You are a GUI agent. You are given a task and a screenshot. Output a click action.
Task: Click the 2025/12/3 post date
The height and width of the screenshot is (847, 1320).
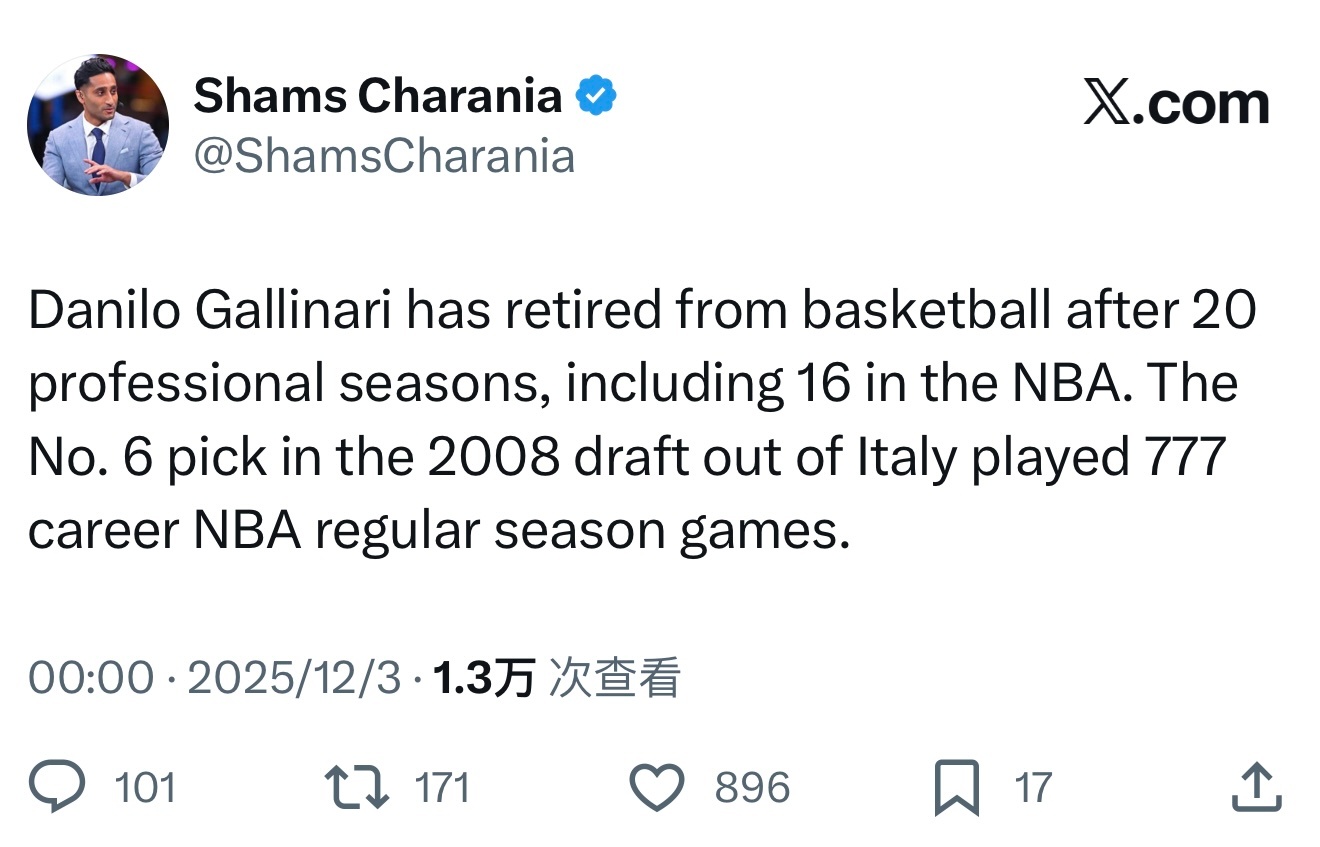click(294, 679)
